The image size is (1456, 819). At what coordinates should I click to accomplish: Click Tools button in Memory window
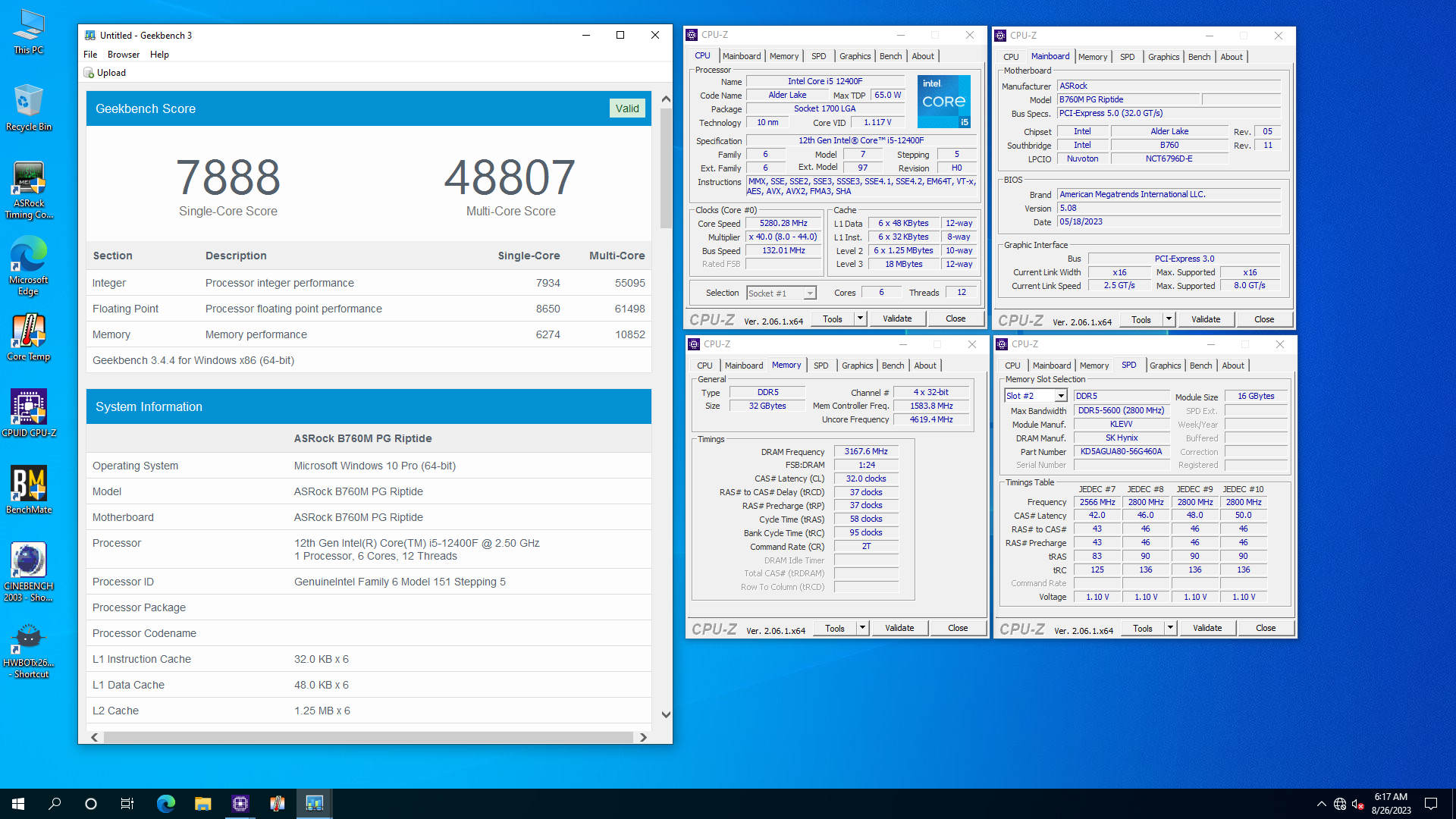point(835,628)
